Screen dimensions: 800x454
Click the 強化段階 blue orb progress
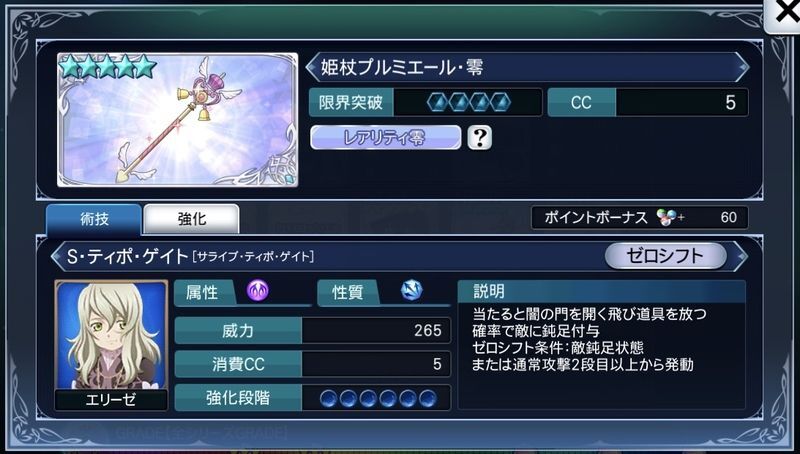tap(378, 398)
